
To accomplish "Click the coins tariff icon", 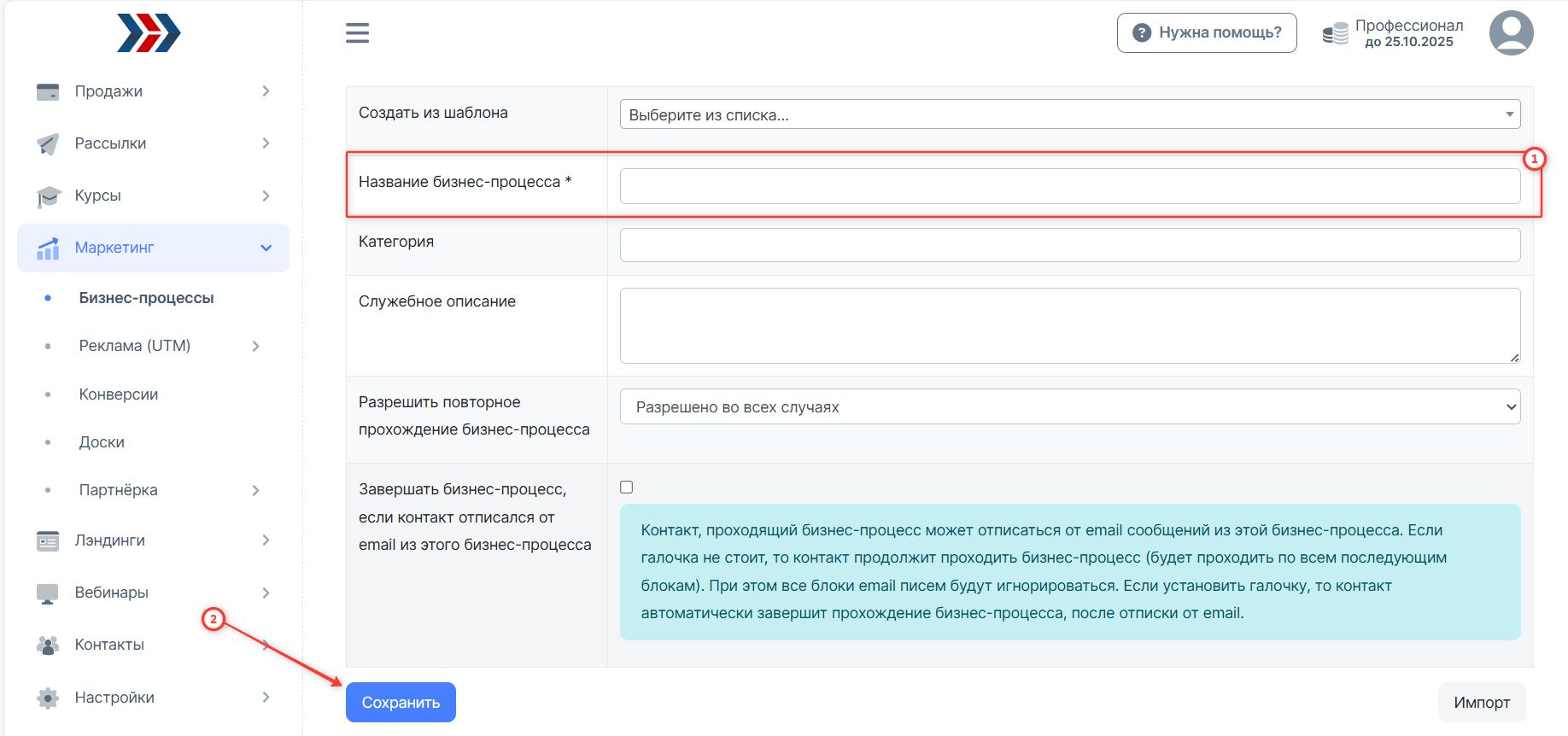I will click(x=1335, y=34).
